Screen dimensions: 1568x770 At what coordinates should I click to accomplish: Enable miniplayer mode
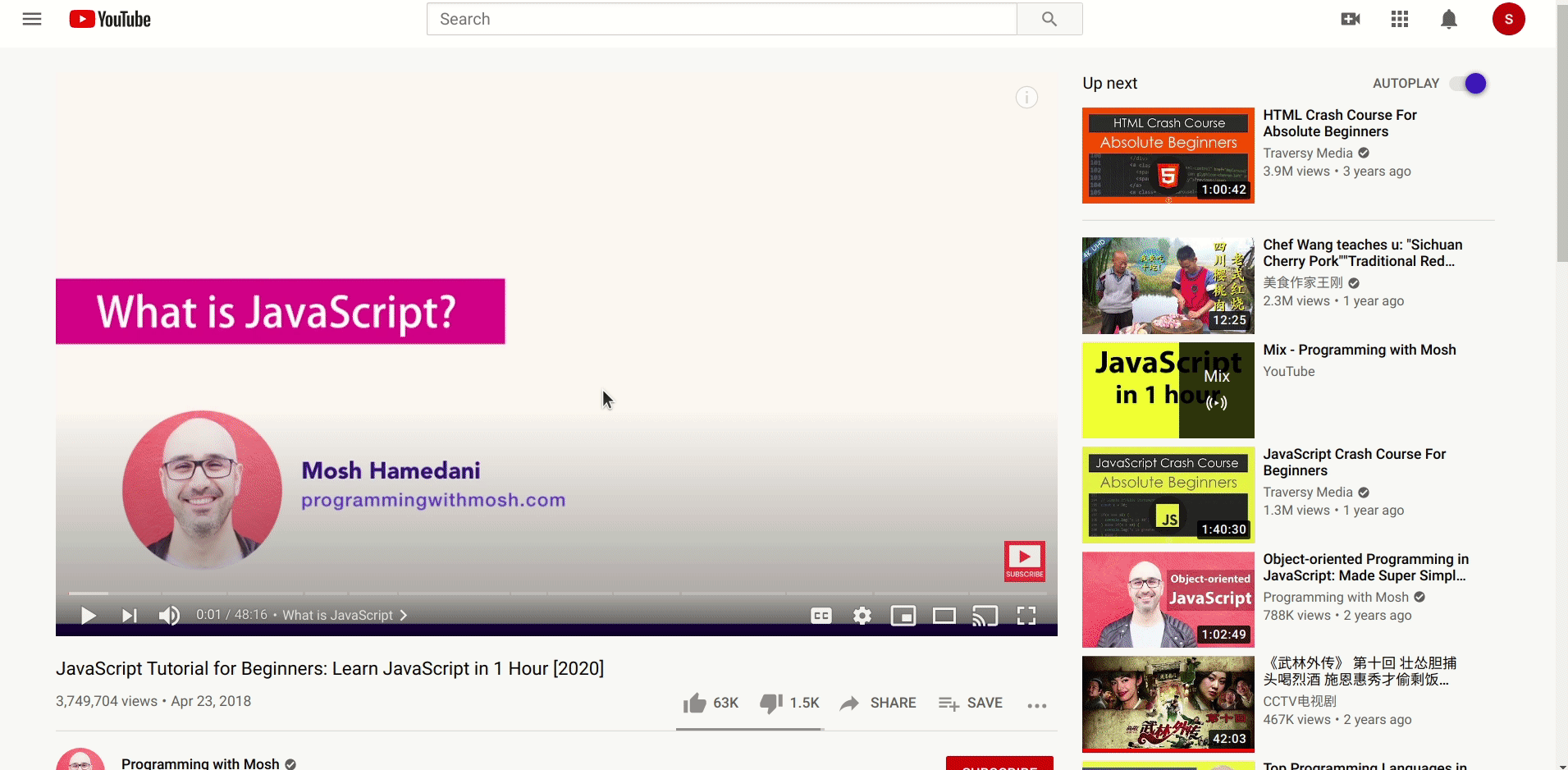(x=903, y=616)
